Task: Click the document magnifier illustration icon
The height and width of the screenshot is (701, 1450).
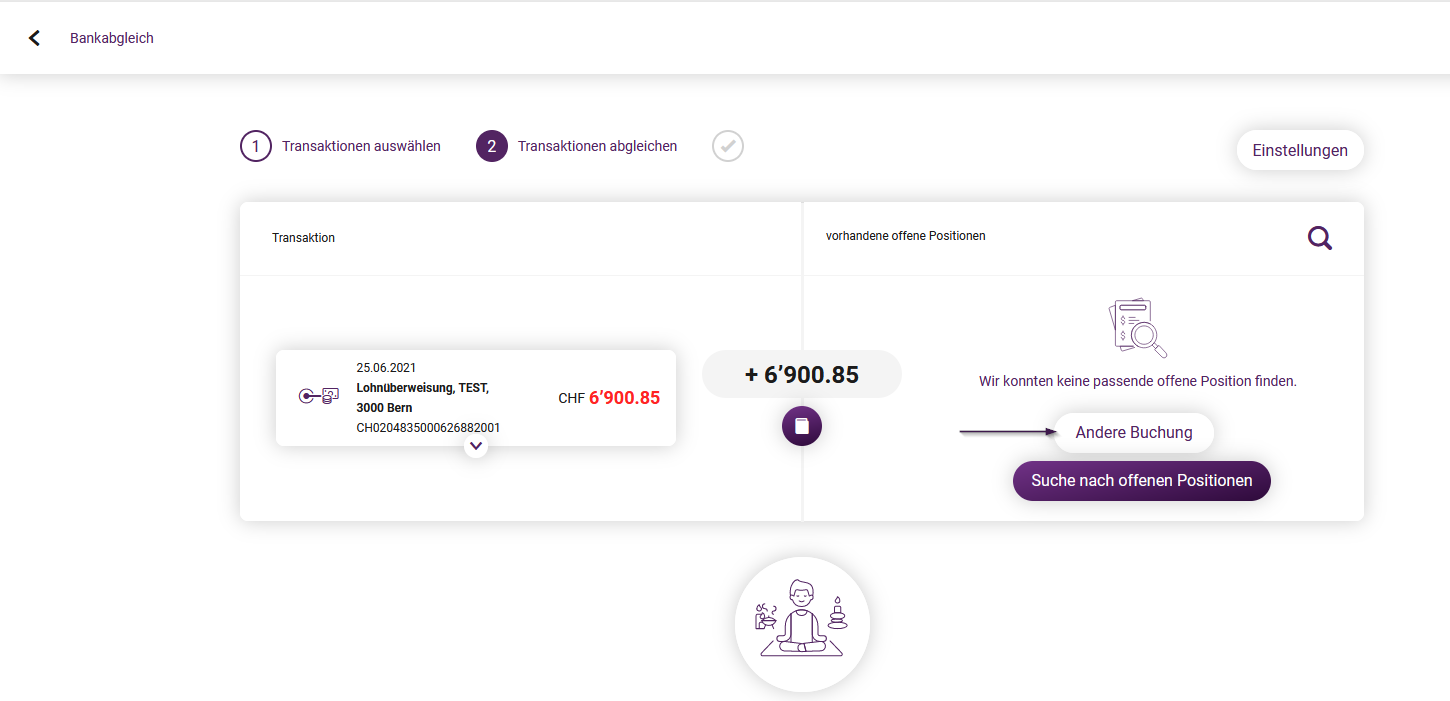Action: click(1138, 328)
